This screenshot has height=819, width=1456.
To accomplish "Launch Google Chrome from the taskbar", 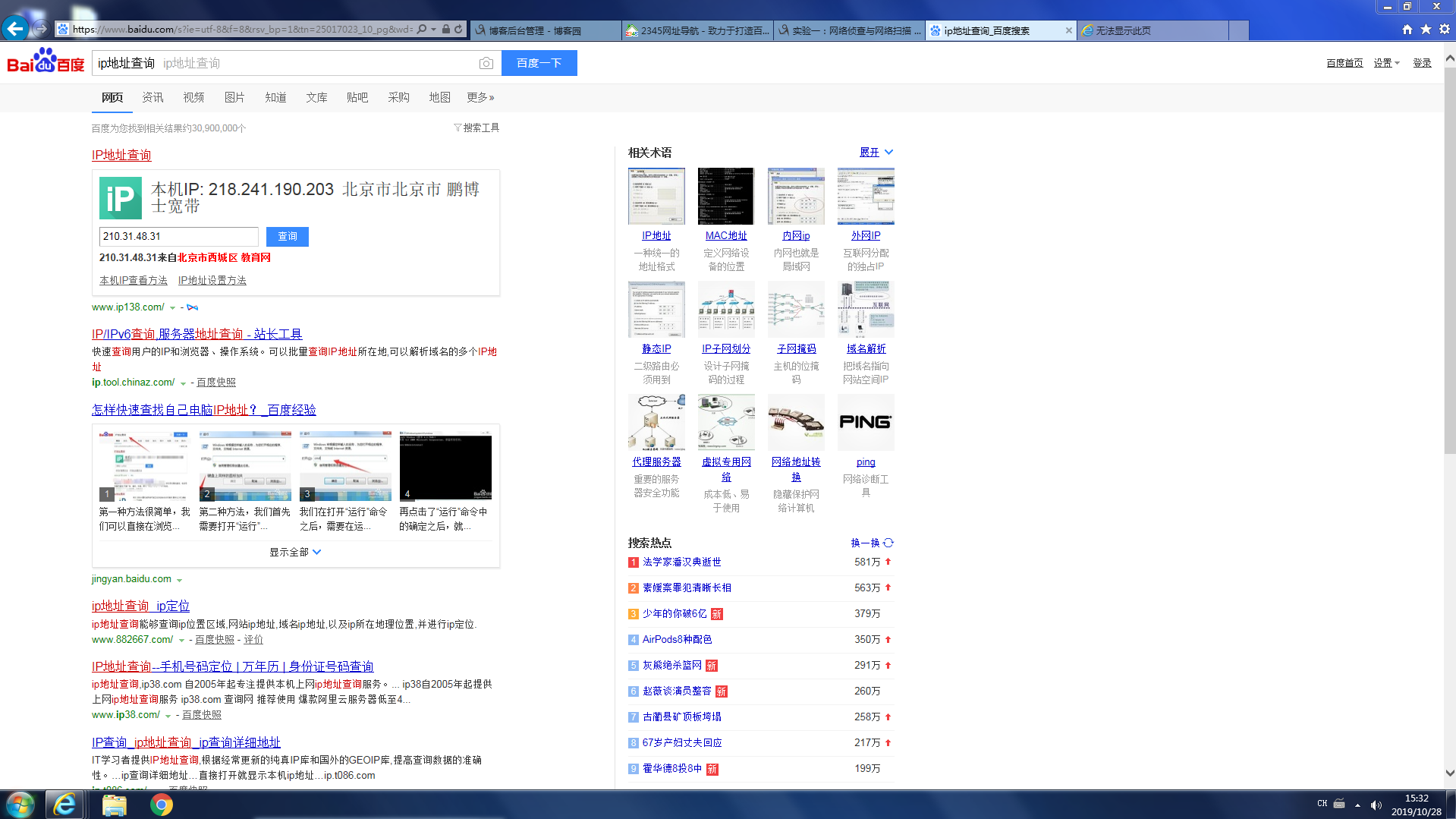I will [161, 805].
